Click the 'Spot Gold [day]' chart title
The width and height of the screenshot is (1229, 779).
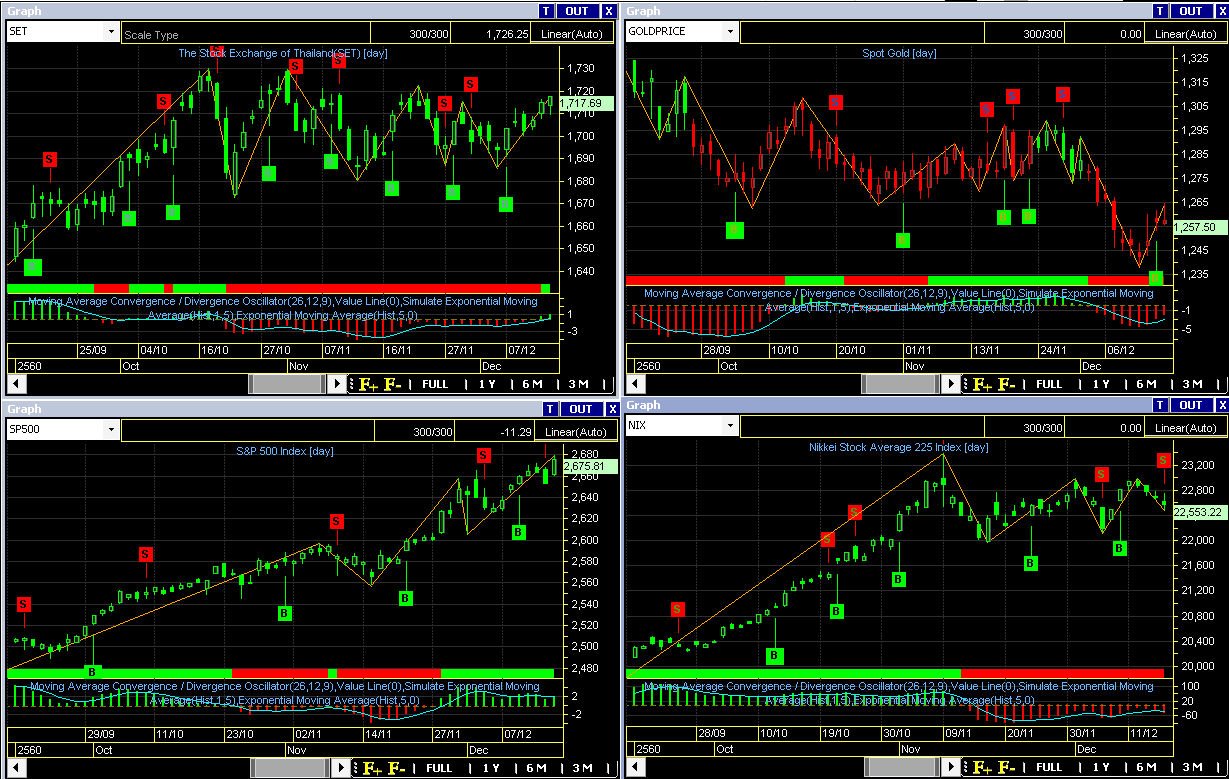click(x=899, y=53)
